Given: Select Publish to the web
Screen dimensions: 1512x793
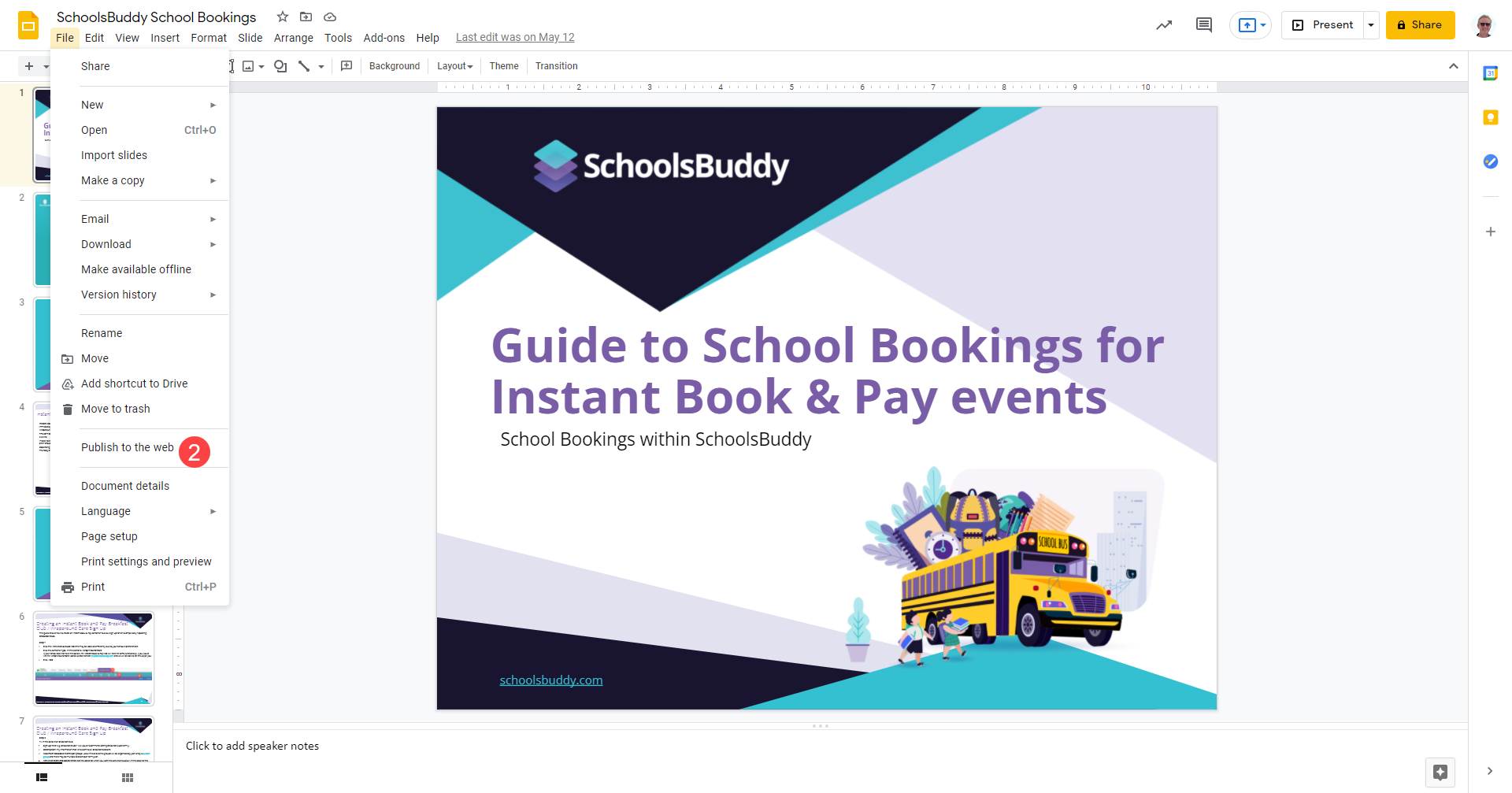Looking at the screenshot, I should [x=128, y=447].
